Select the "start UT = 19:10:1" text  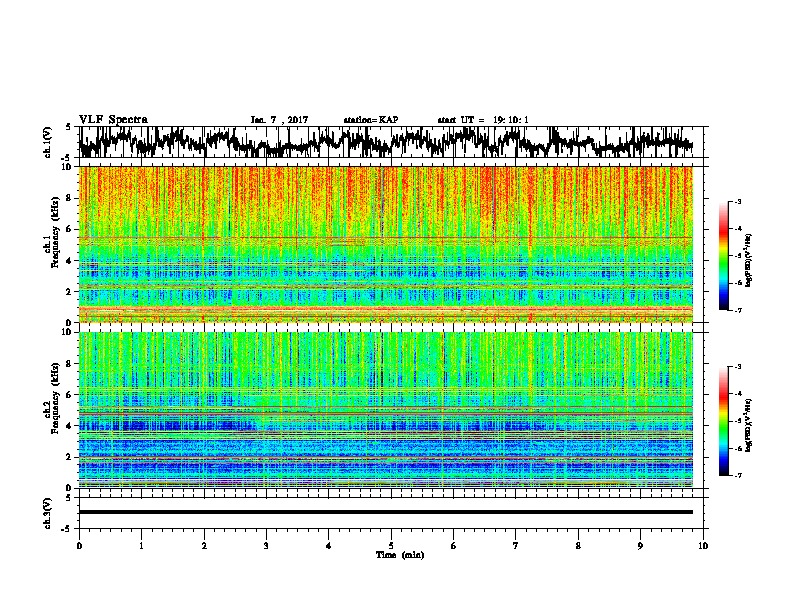483,120
